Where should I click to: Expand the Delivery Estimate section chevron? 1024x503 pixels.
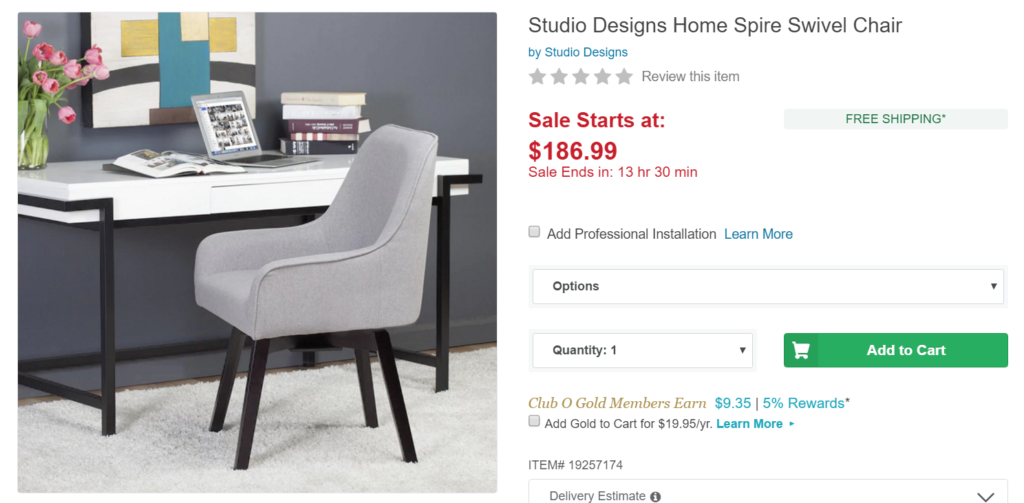pos(985,497)
